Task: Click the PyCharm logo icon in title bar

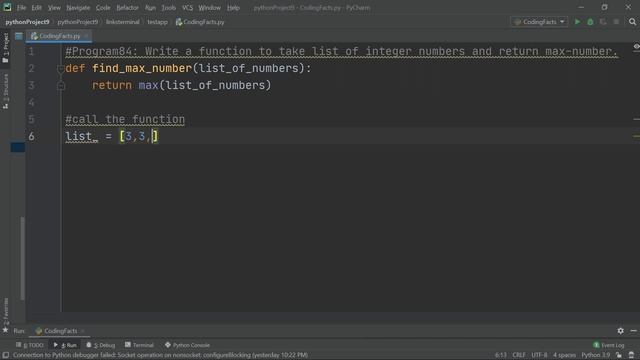Action: (7, 7)
